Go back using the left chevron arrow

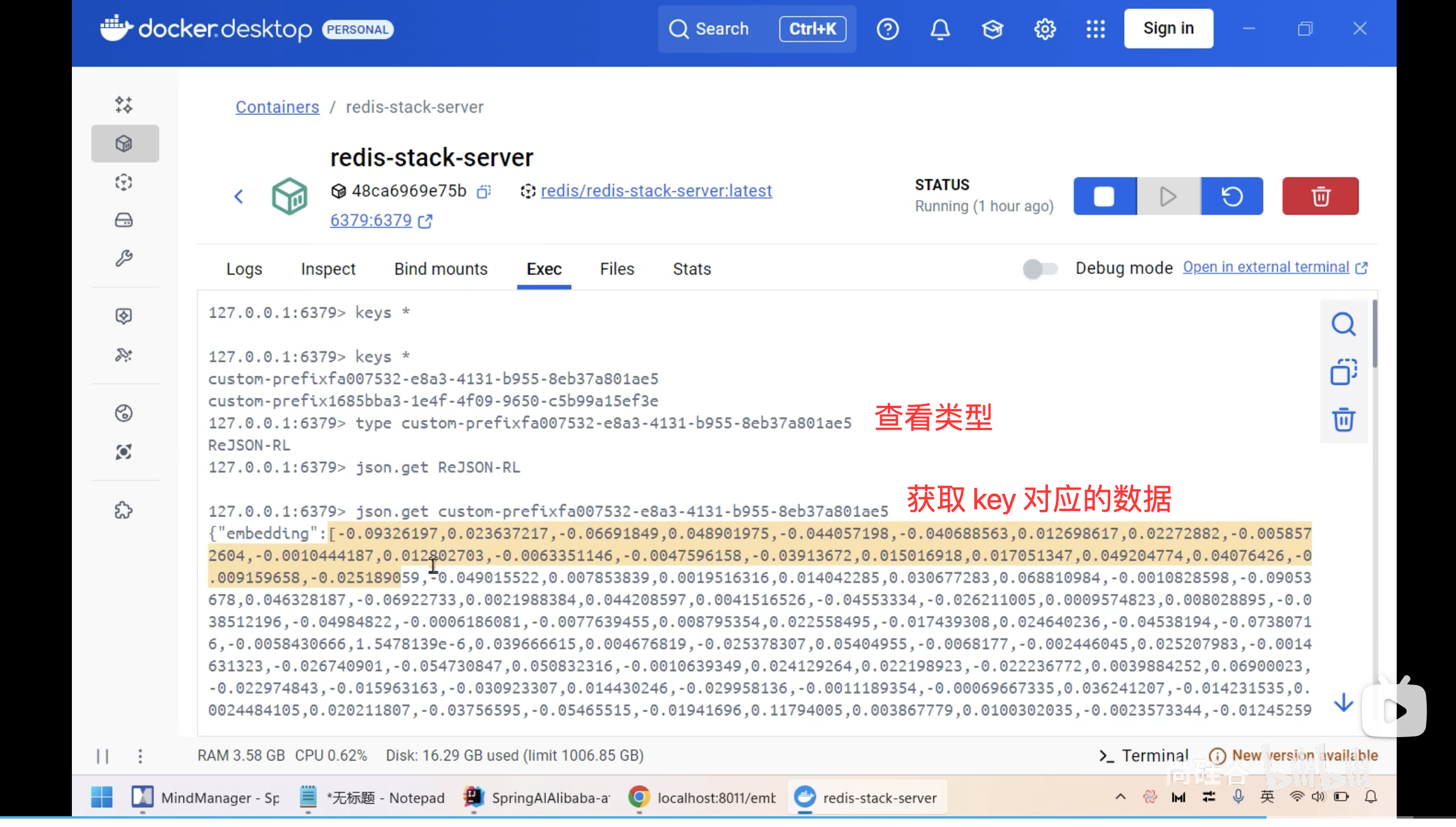239,197
